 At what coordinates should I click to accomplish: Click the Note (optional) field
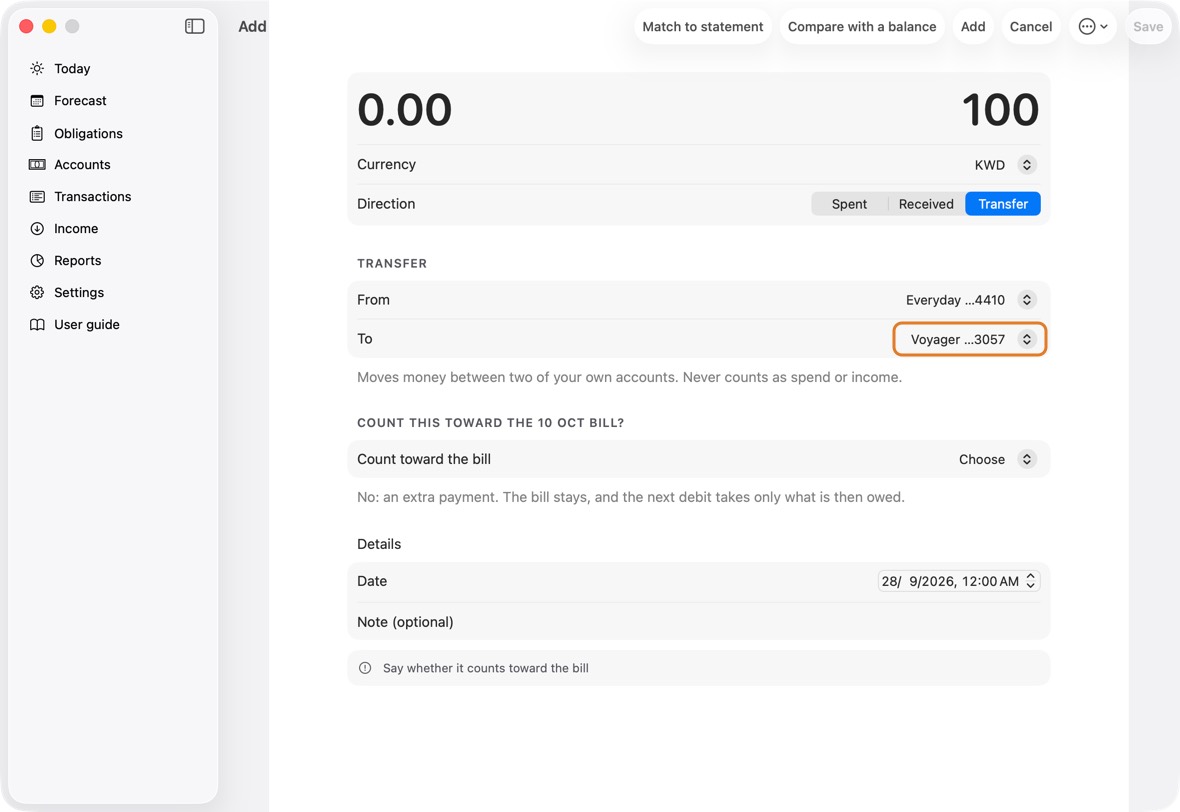(x=698, y=622)
